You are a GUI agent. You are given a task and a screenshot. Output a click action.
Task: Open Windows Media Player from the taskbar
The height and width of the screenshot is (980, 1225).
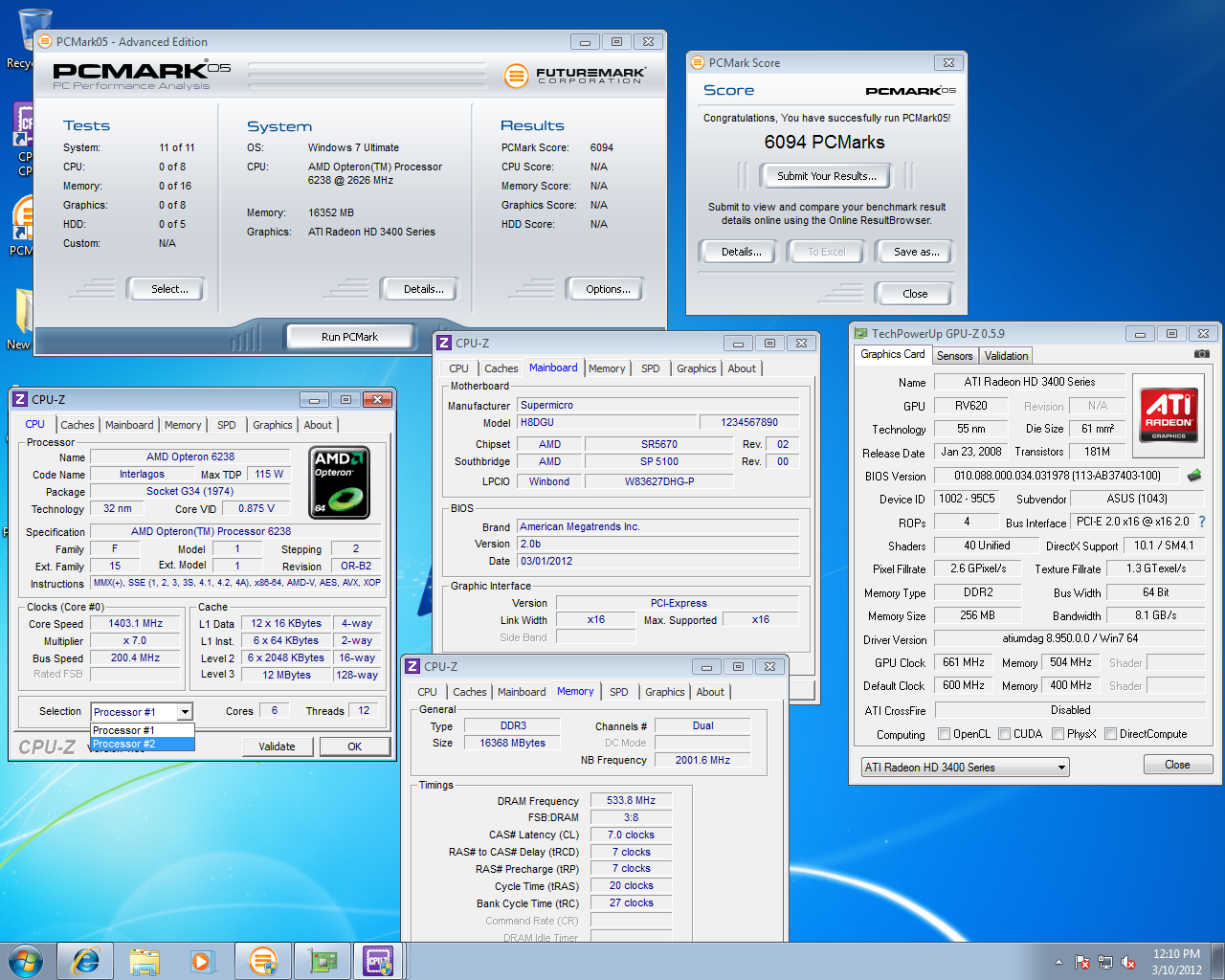coord(203,961)
